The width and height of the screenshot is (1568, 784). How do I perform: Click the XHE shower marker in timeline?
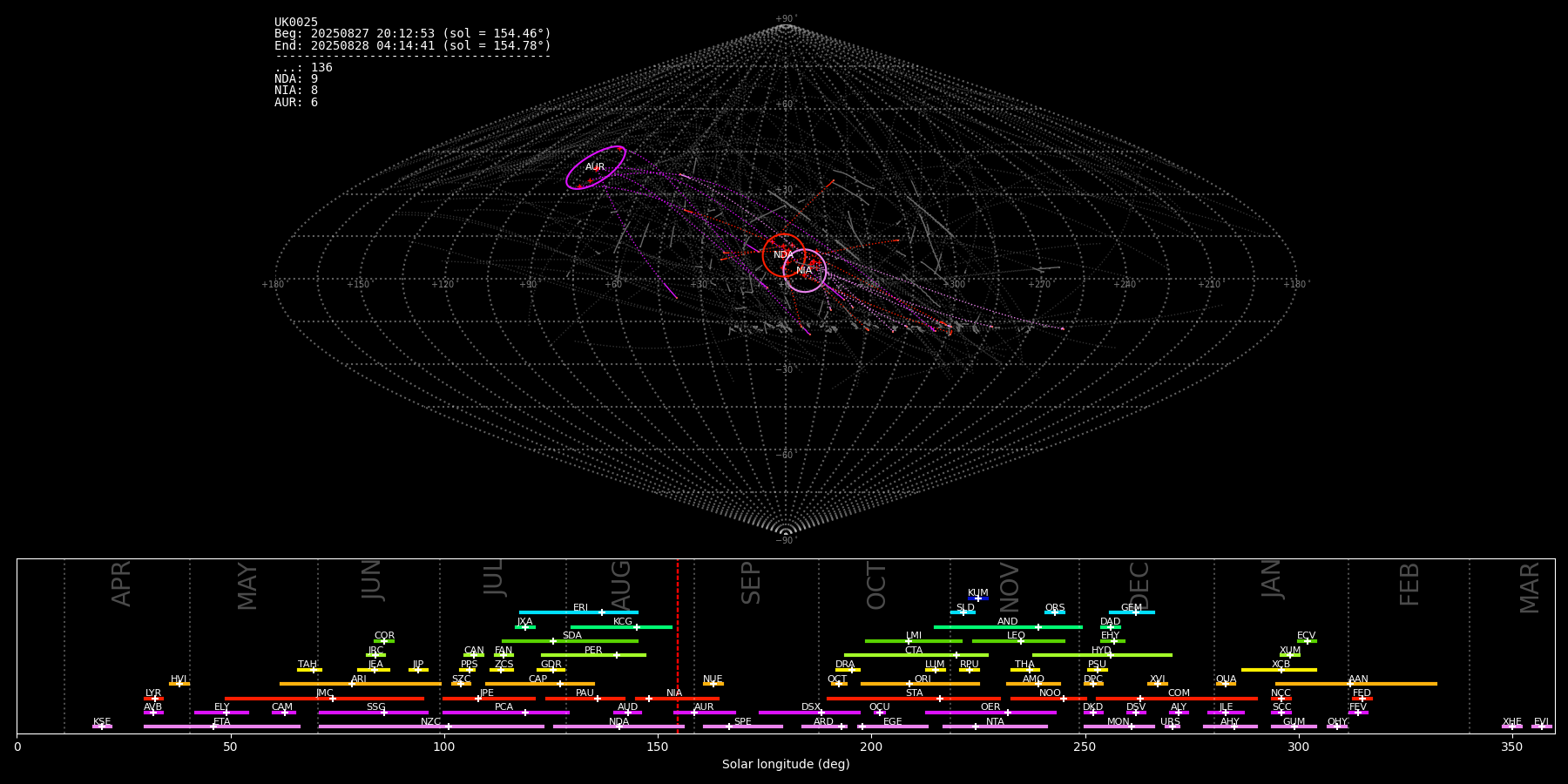point(1512,727)
